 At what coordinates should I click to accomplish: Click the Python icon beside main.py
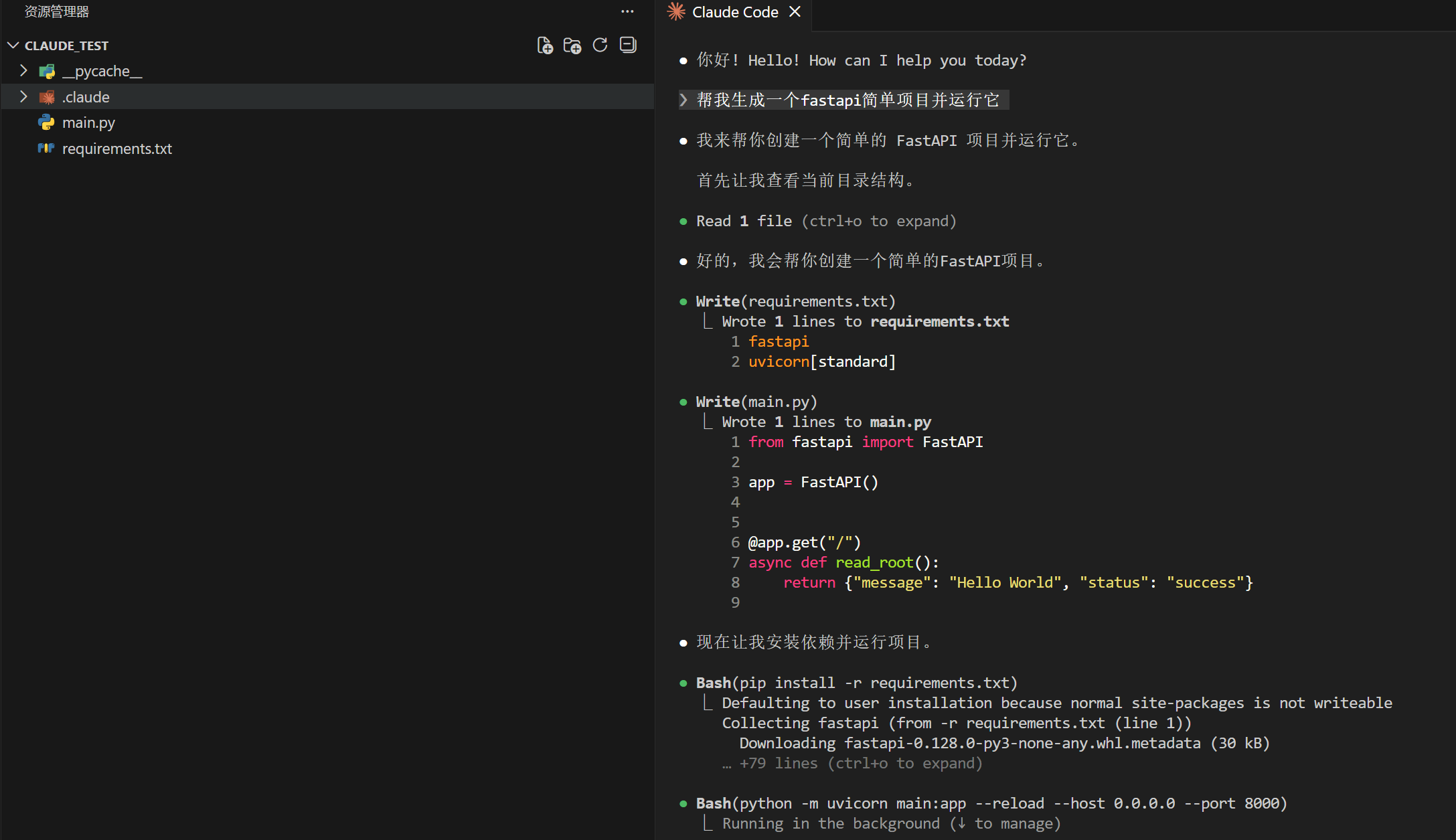click(x=46, y=122)
